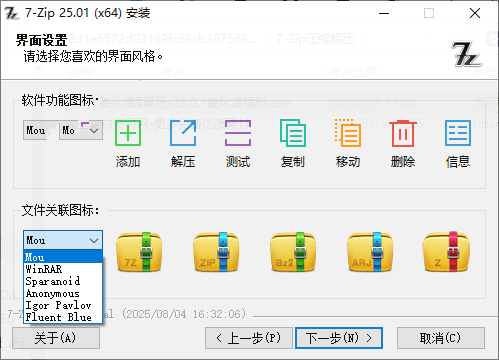Click the red Delete (删除) trash icon
This screenshot has height=360, width=499.
(403, 133)
